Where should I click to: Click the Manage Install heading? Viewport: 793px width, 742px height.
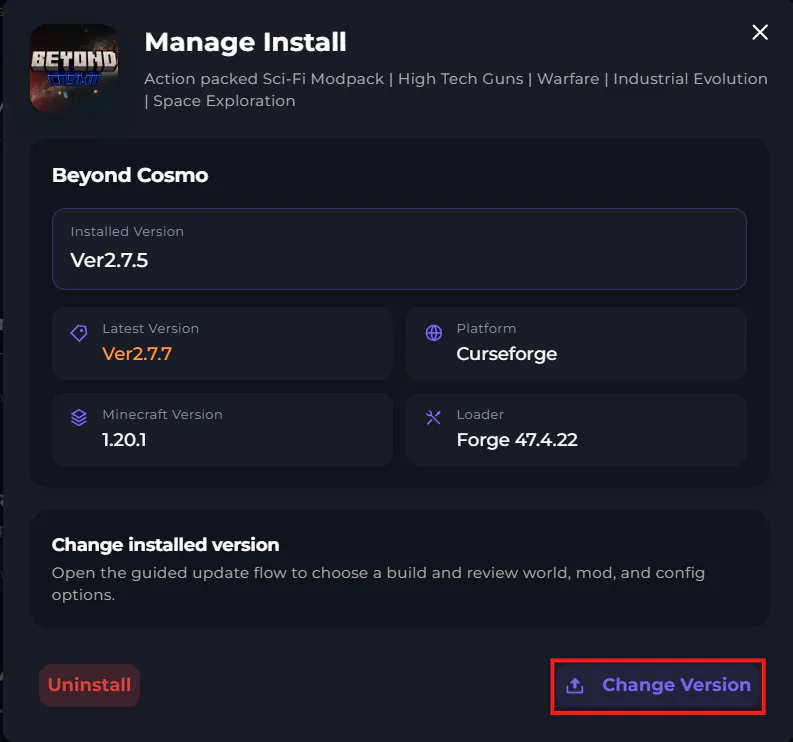pyautogui.click(x=245, y=42)
